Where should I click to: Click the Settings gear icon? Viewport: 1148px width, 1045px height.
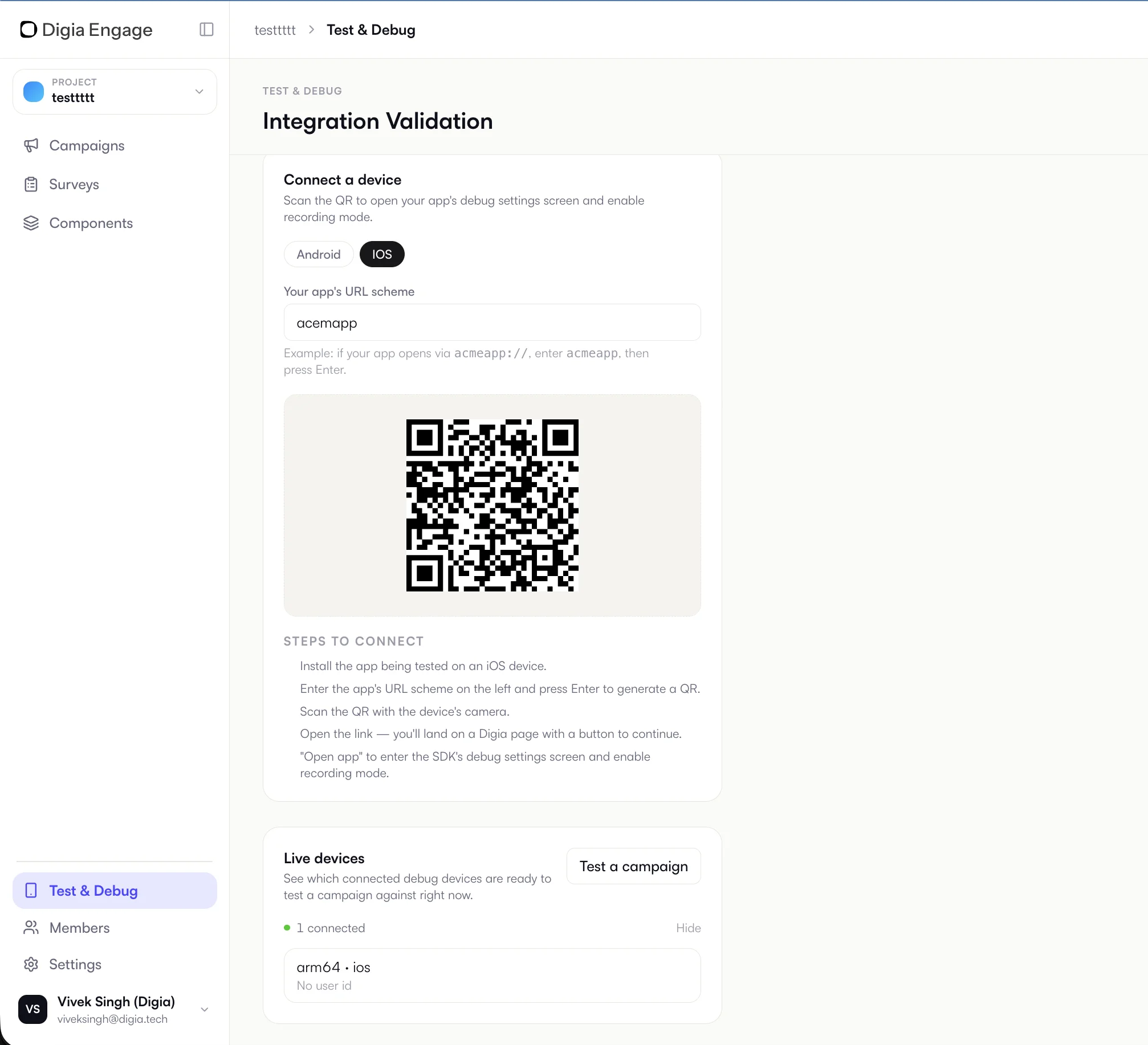pos(31,964)
